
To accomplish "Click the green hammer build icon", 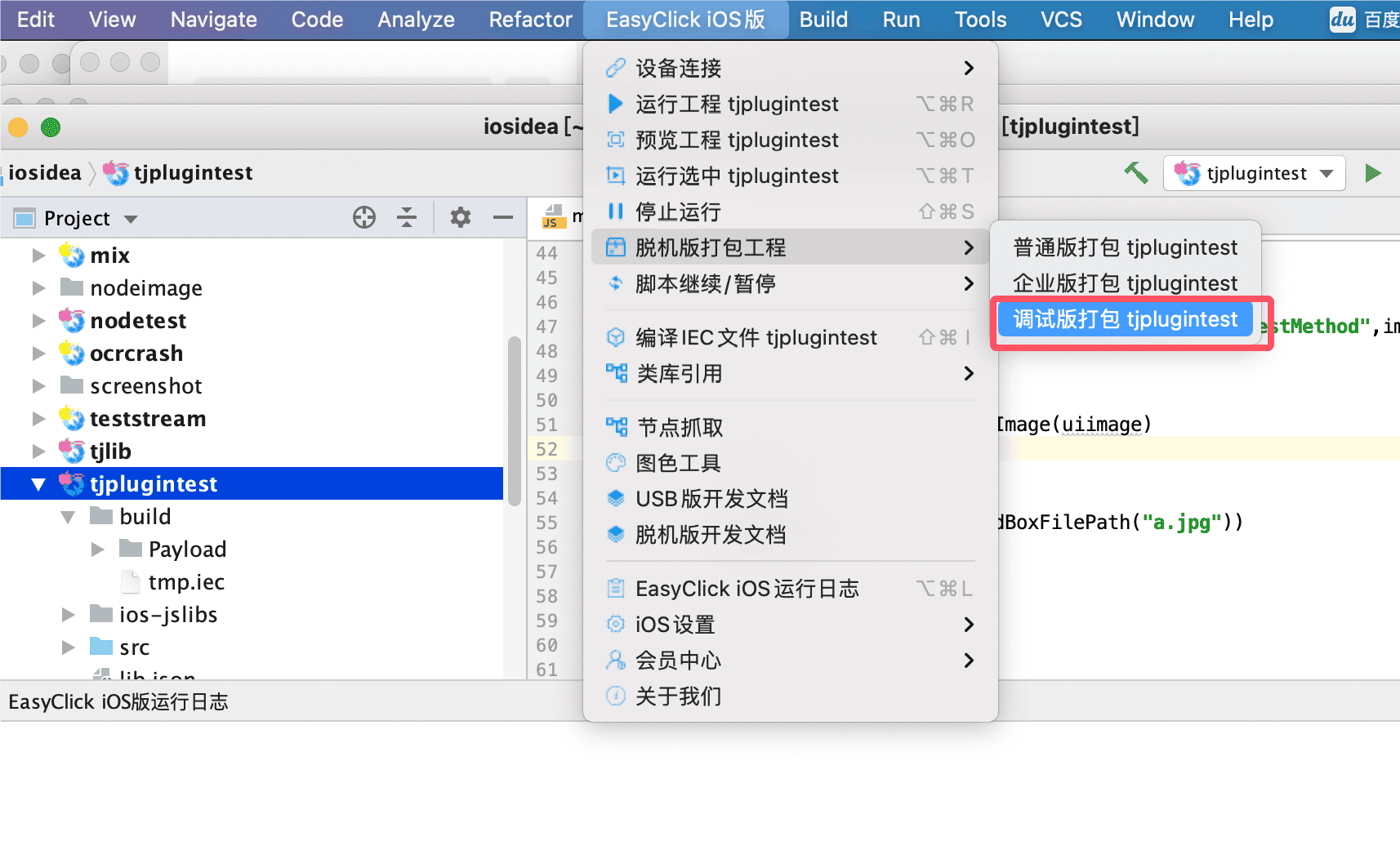I will tap(1135, 172).
